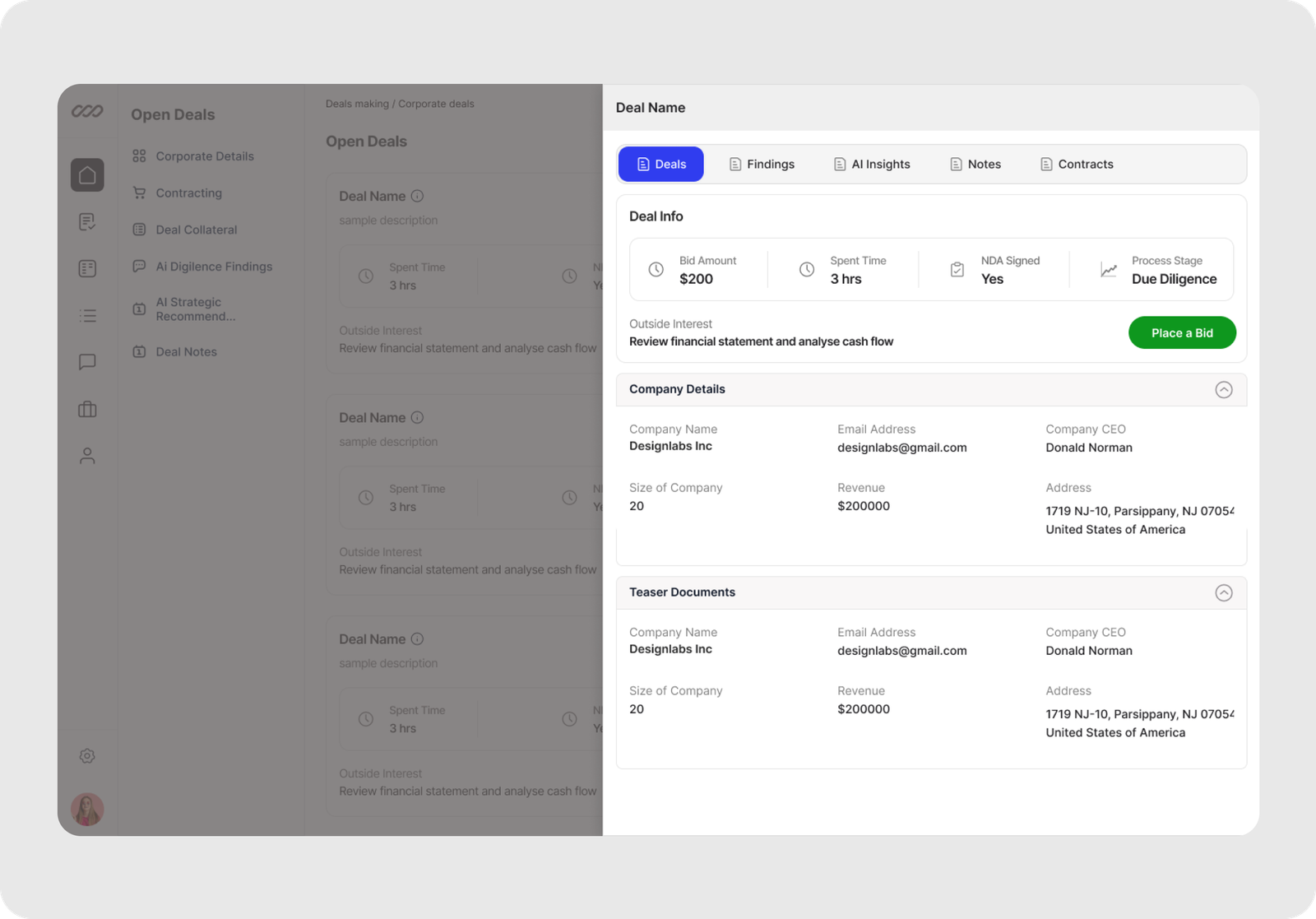Select Deal Collateral menu item
The image size is (1316, 919).
[196, 230]
